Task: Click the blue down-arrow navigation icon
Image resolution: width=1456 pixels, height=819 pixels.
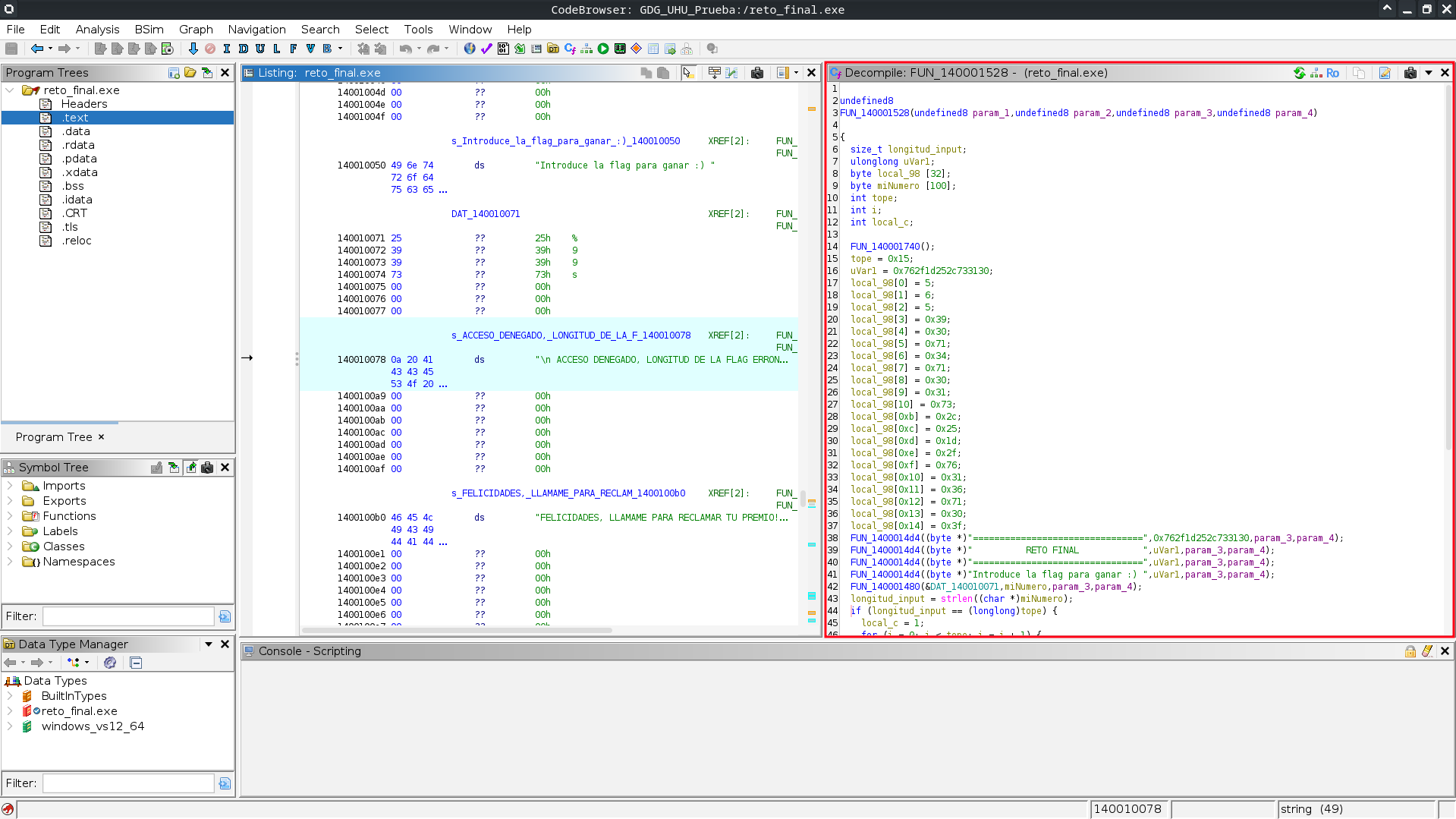Action: tap(193, 49)
